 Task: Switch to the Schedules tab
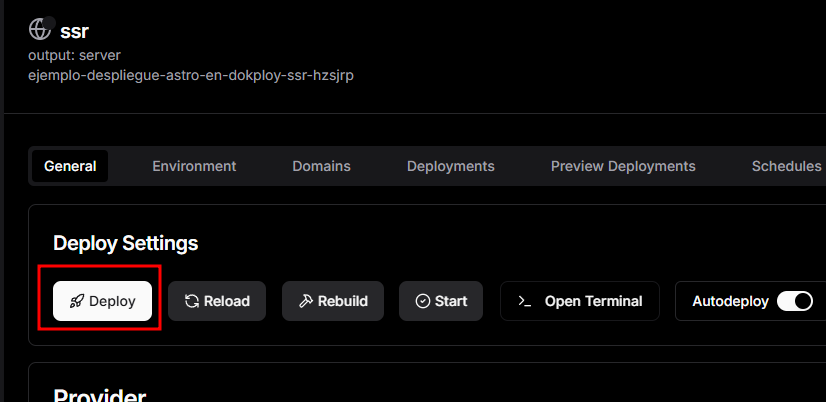[x=786, y=166]
